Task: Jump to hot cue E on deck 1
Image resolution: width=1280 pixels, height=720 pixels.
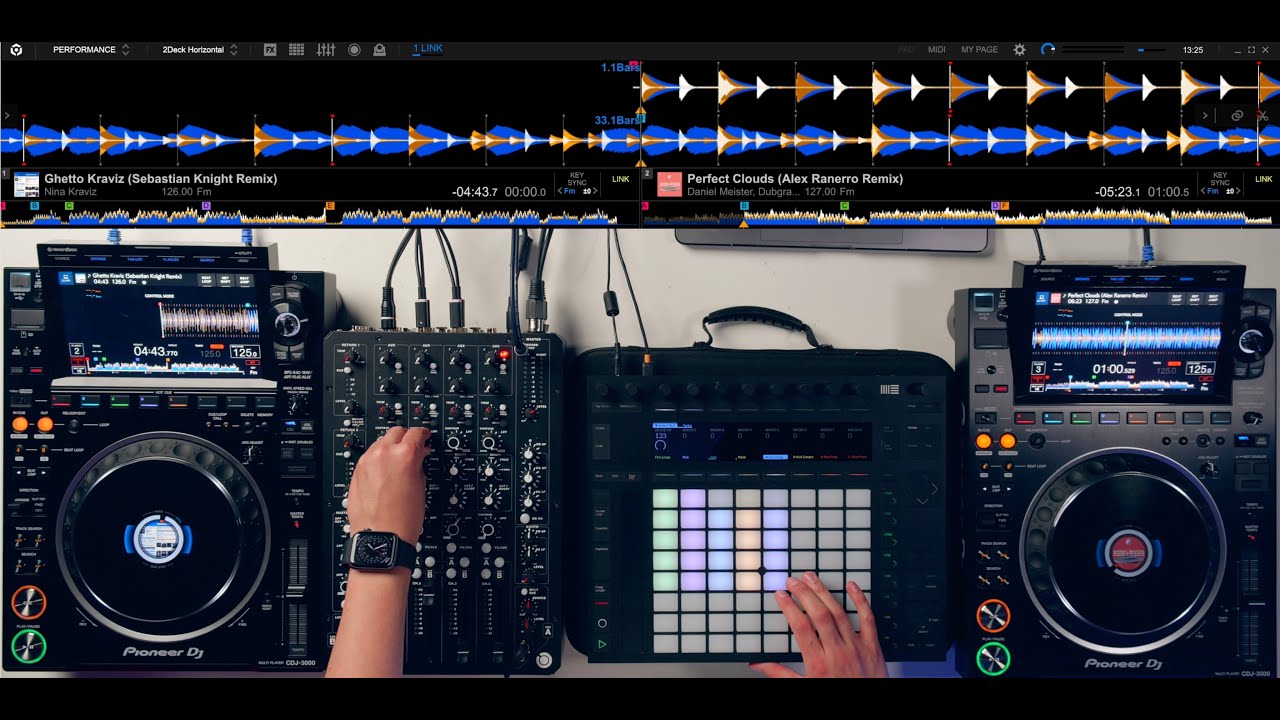Action: [329, 206]
